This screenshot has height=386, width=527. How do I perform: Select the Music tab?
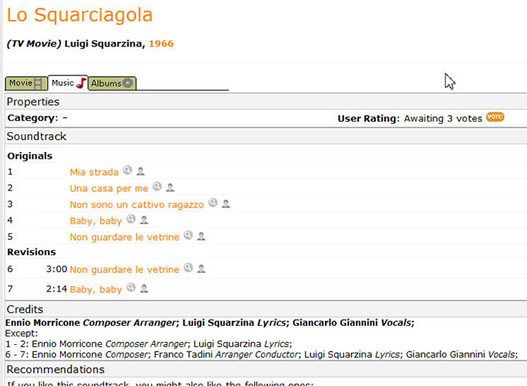[68, 83]
